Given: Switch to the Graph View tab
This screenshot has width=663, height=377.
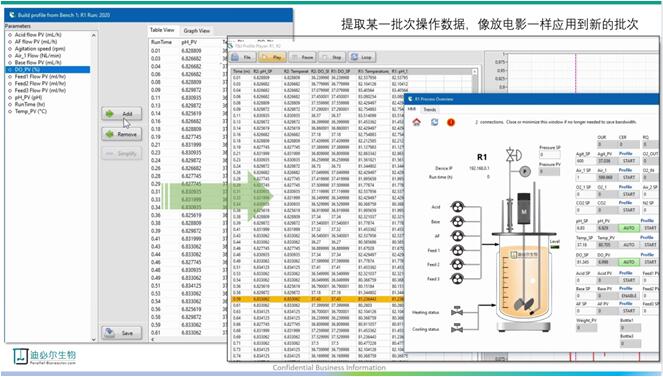Looking at the screenshot, I should (197, 31).
